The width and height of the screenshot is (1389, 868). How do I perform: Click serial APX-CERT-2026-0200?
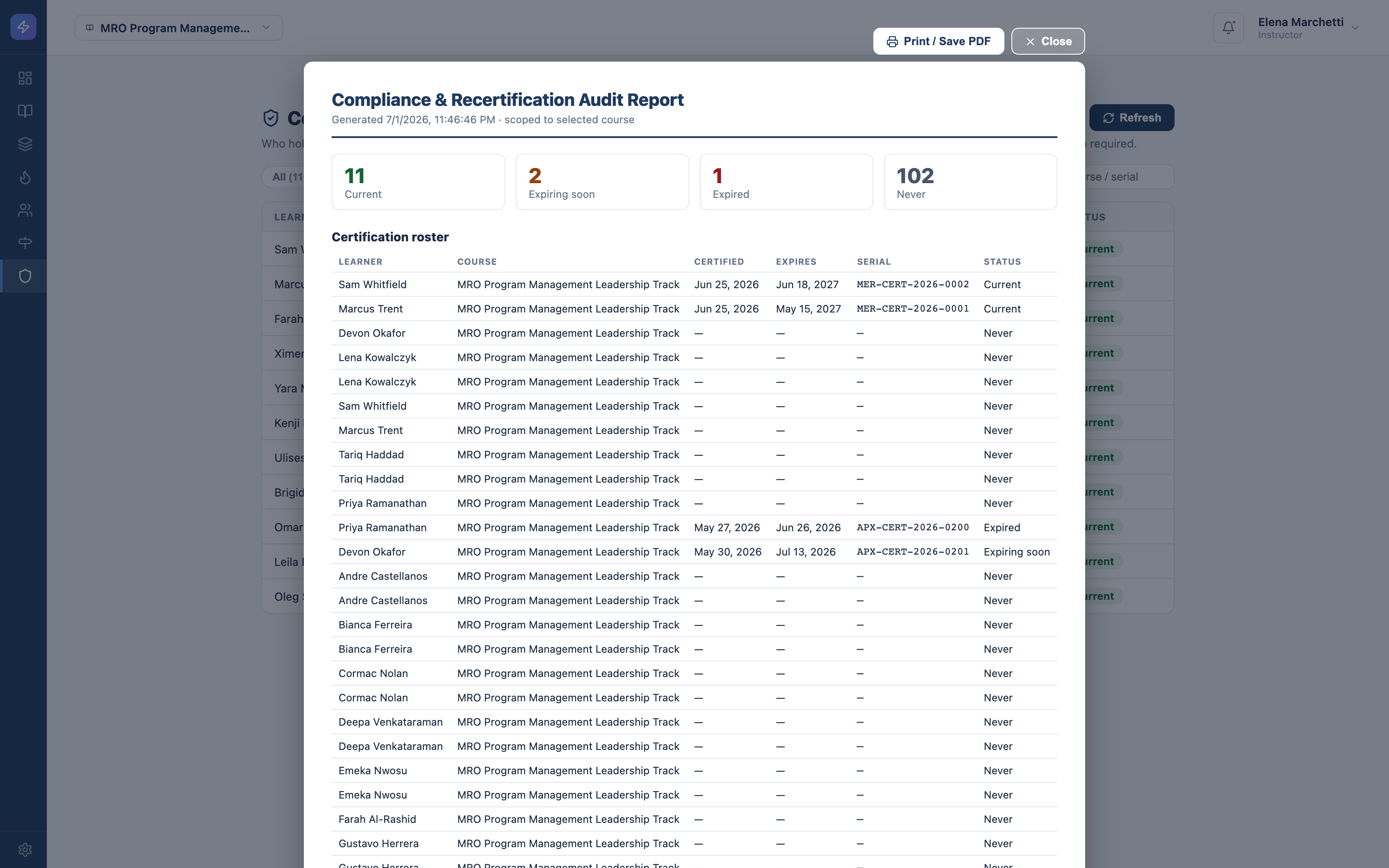pos(912,528)
